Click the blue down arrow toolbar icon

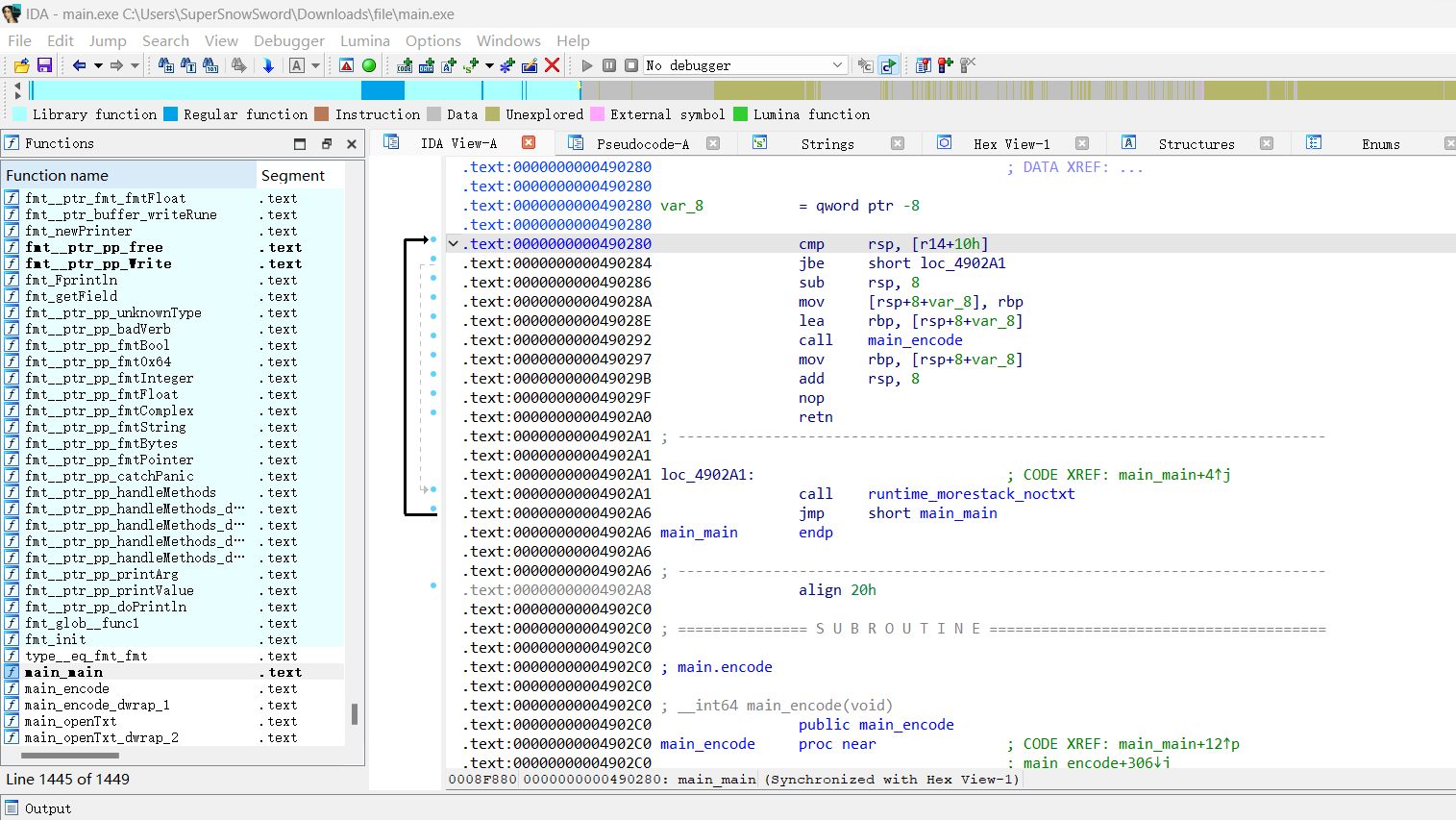(x=268, y=65)
